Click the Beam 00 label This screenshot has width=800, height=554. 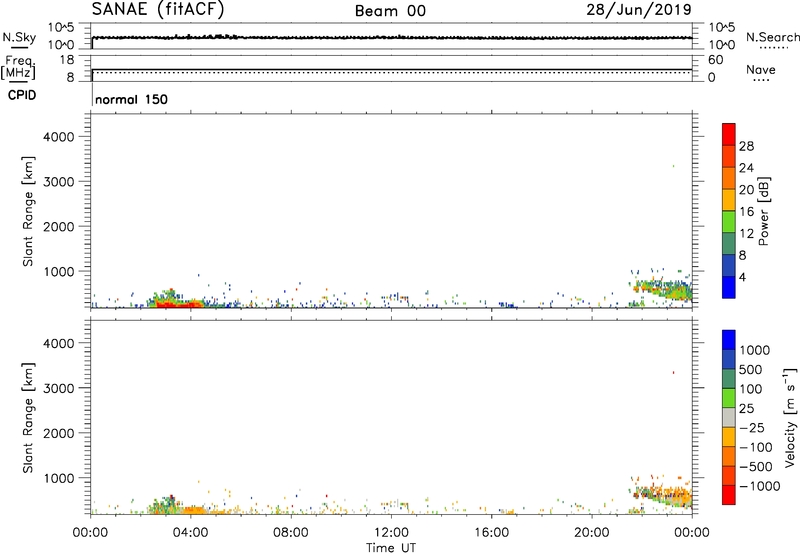(x=390, y=11)
